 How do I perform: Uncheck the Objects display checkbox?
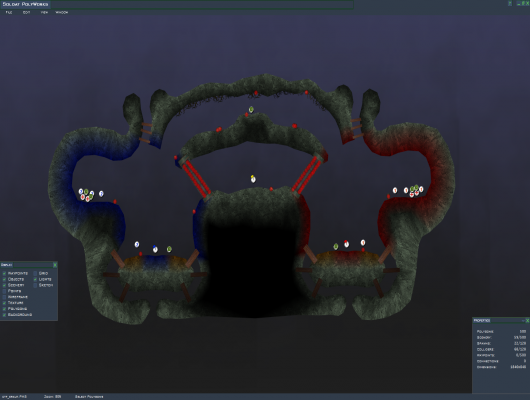4,279
